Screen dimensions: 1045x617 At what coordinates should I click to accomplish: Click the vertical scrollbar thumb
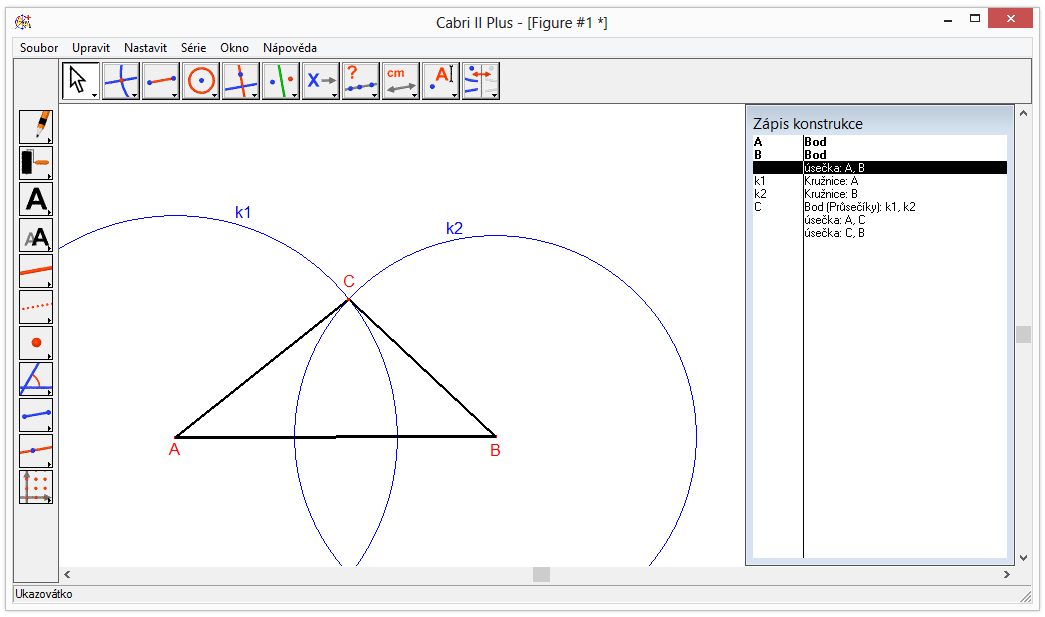pyautogui.click(x=1024, y=334)
